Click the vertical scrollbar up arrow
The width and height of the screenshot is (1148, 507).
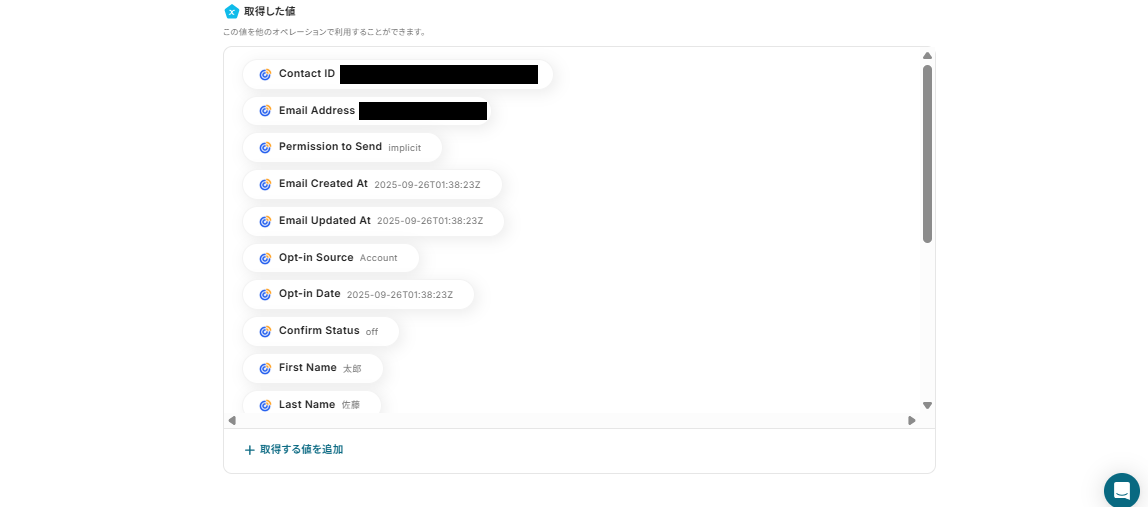927,56
